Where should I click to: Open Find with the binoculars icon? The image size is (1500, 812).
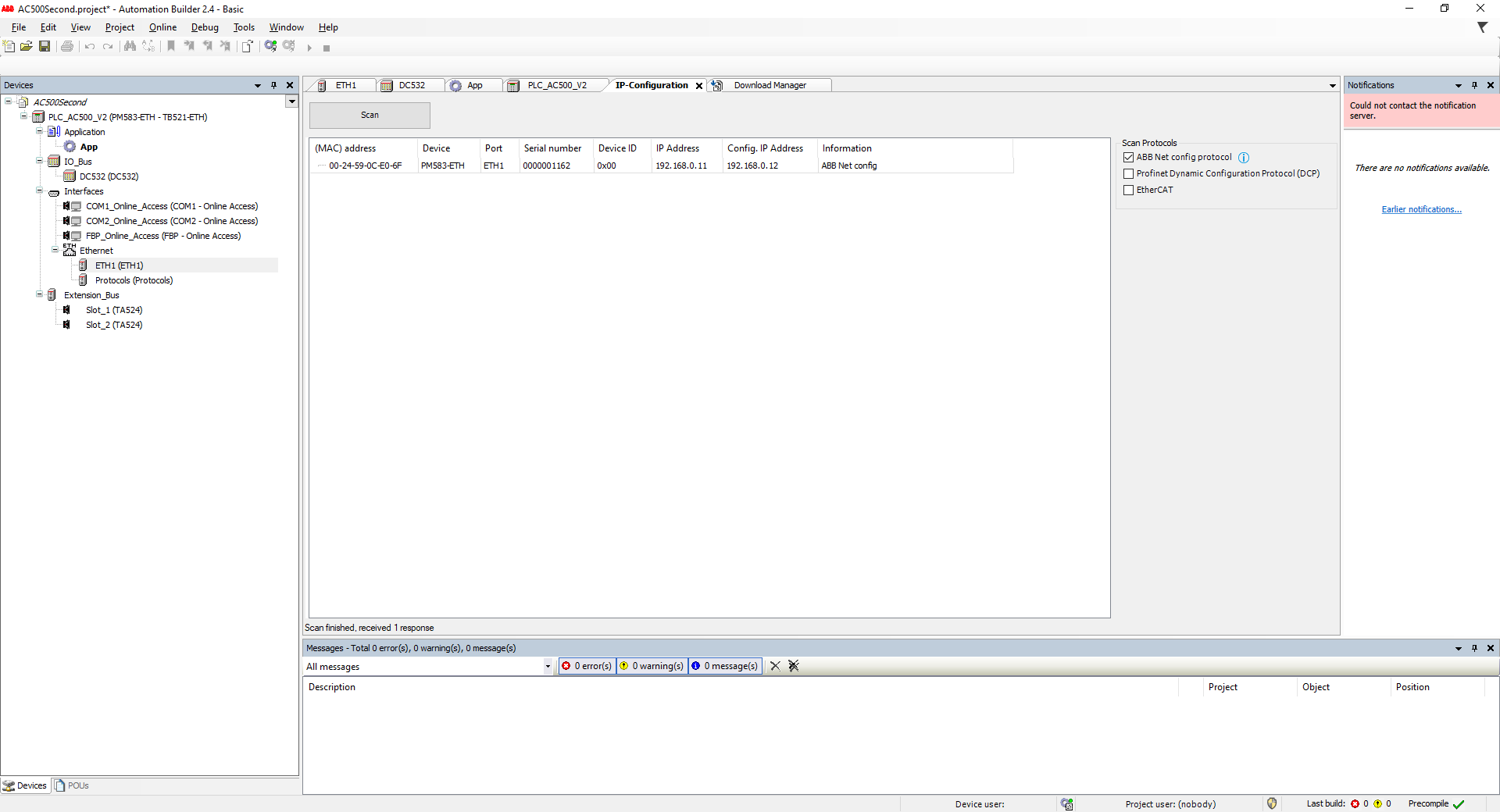pos(130,47)
